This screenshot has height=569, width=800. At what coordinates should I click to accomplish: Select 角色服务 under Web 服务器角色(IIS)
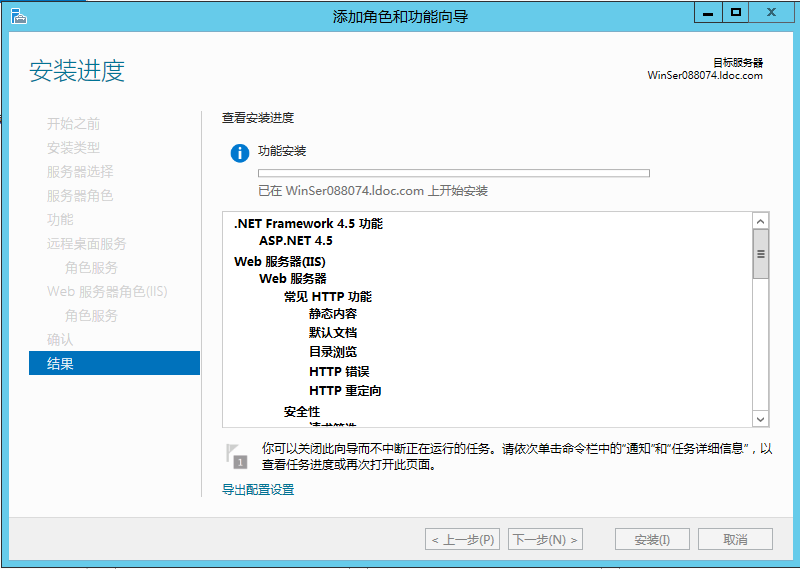91,315
